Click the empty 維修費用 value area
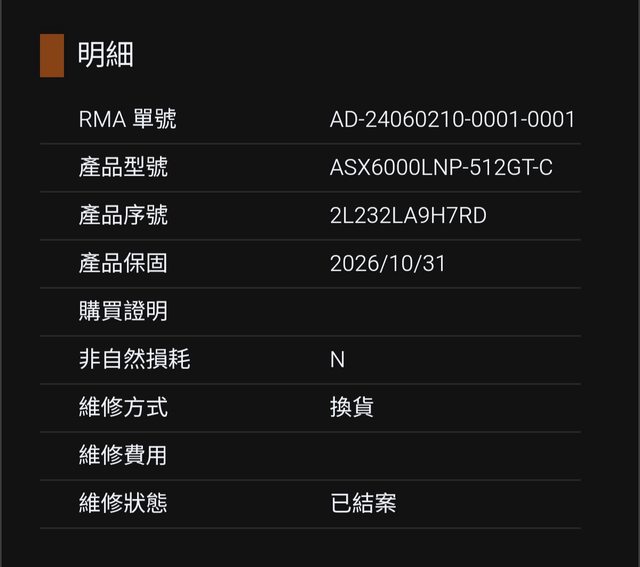The width and height of the screenshot is (640, 567). (452, 456)
